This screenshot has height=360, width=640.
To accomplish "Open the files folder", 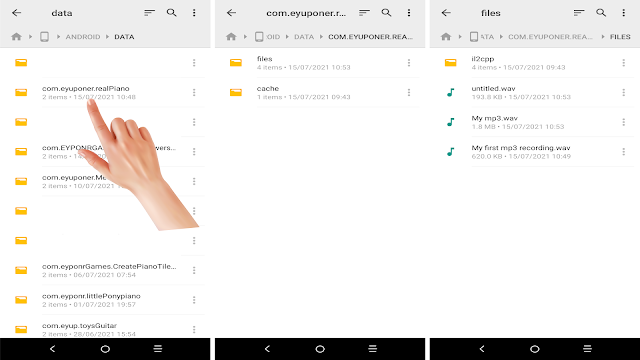I will (320, 63).
